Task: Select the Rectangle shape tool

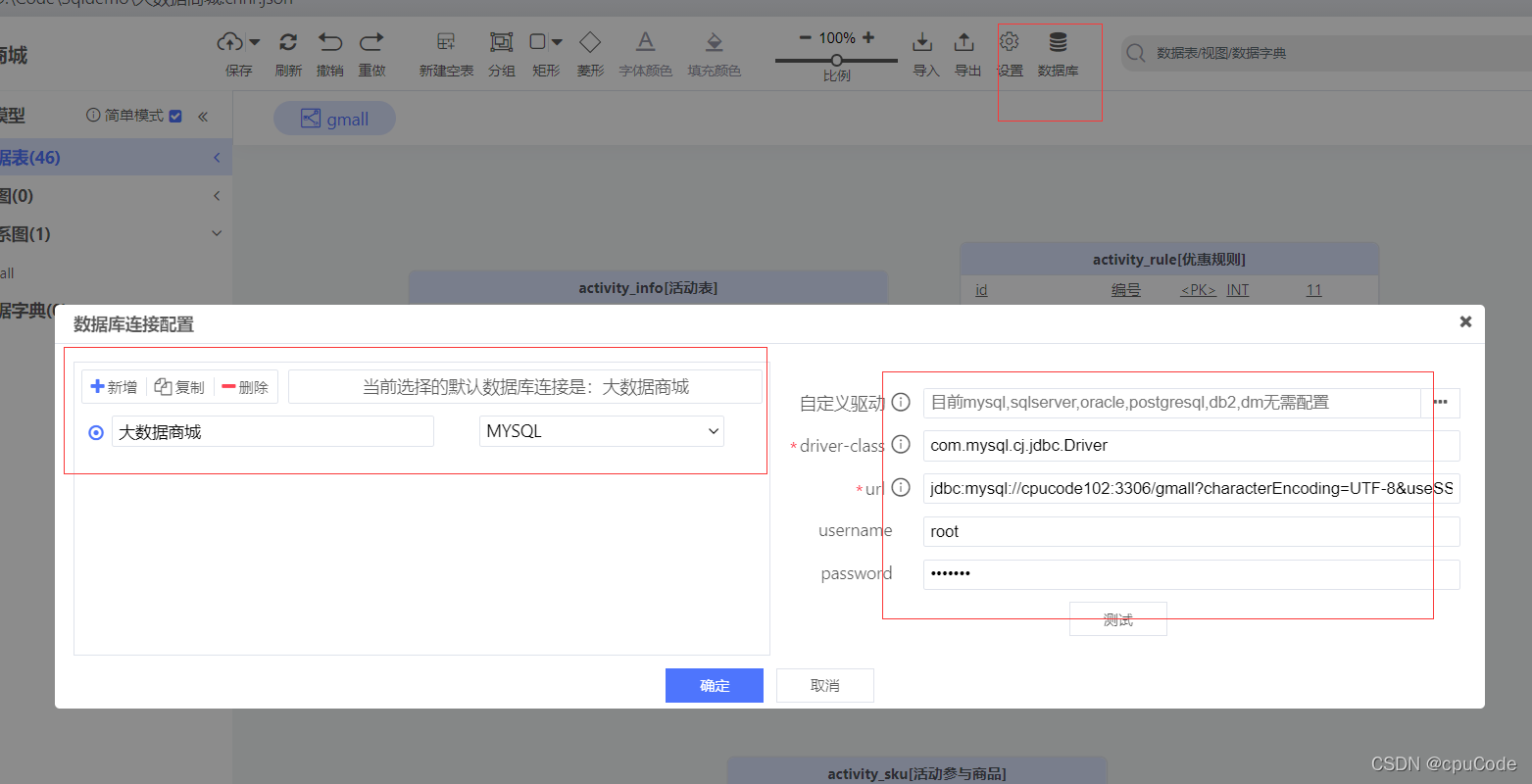Action: click(x=537, y=42)
